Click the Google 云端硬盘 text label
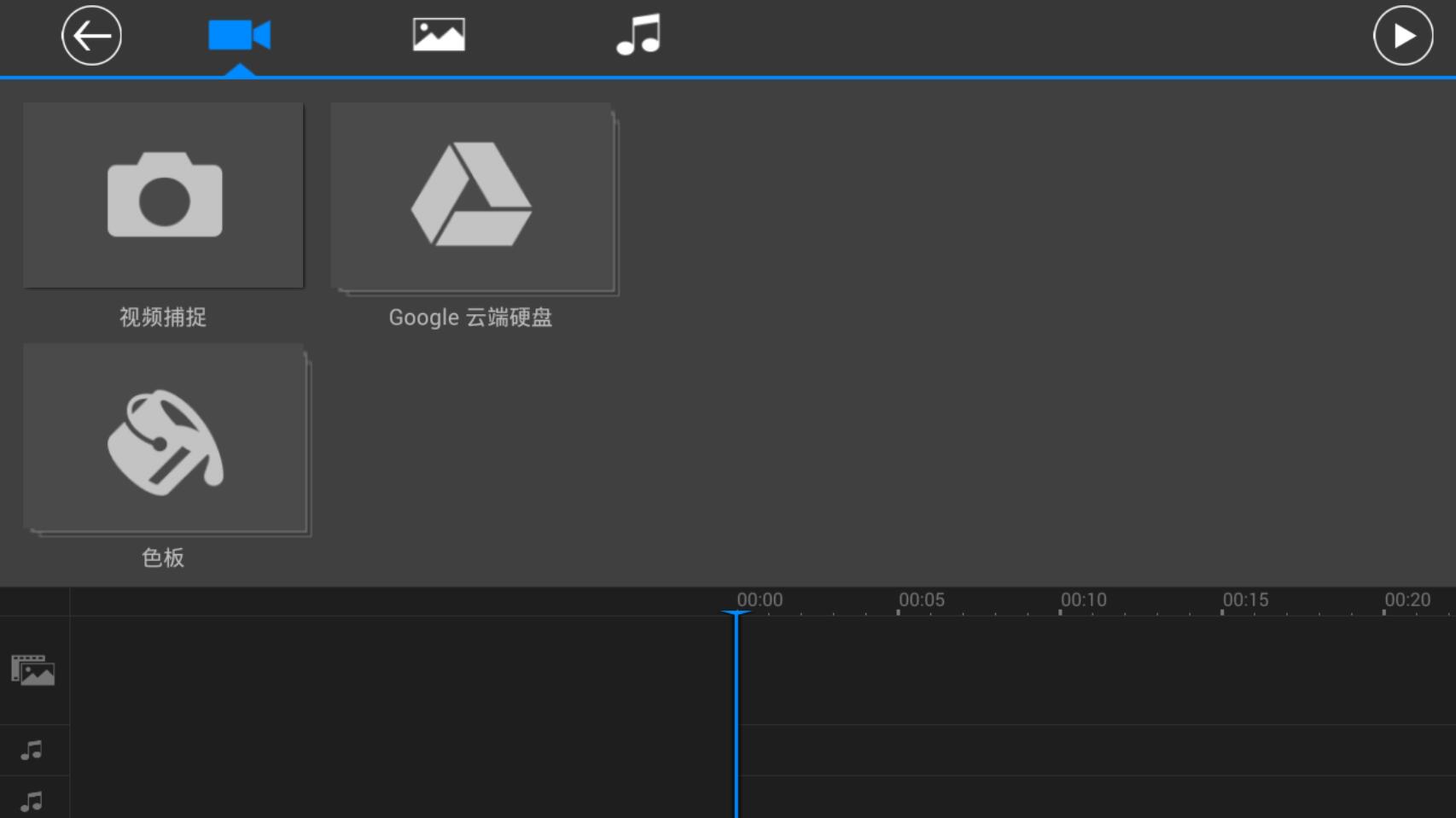Viewport: 1456px width, 818px height. coord(470,318)
